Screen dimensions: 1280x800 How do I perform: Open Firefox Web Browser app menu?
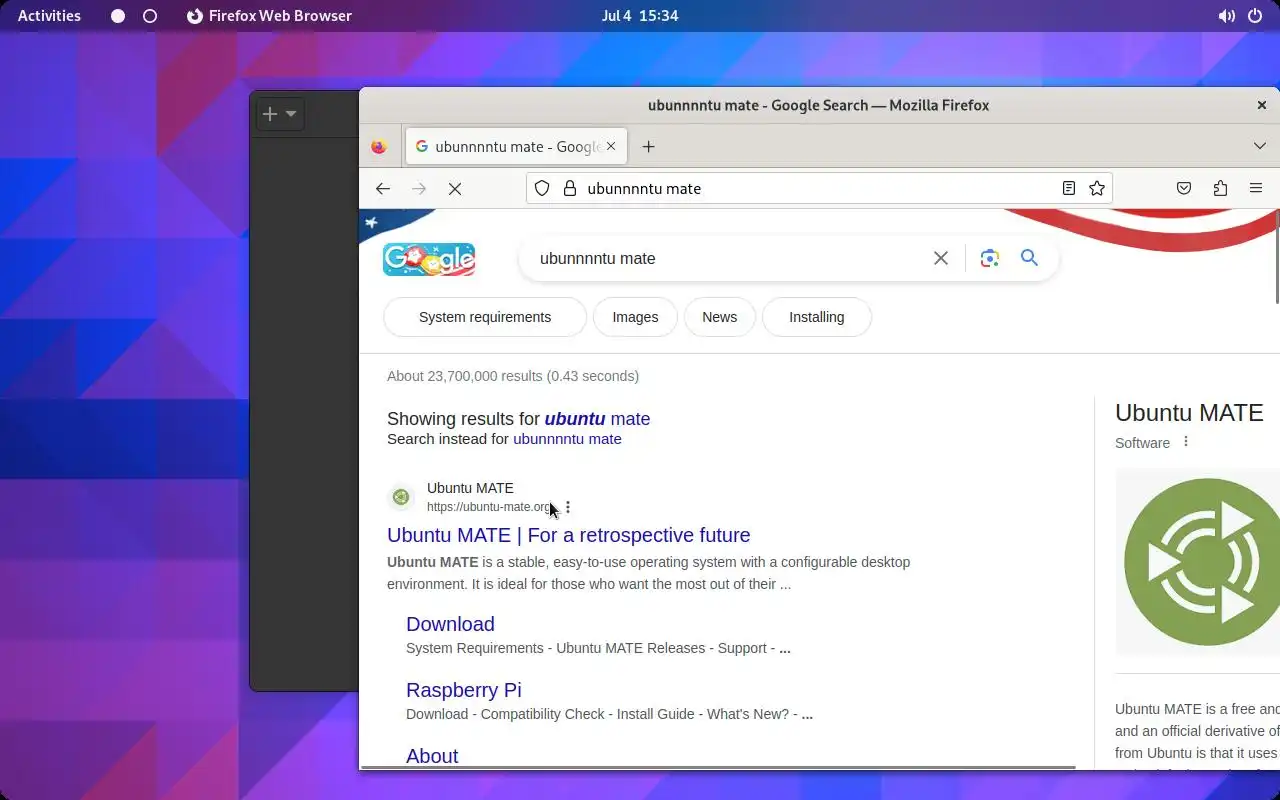(x=269, y=16)
